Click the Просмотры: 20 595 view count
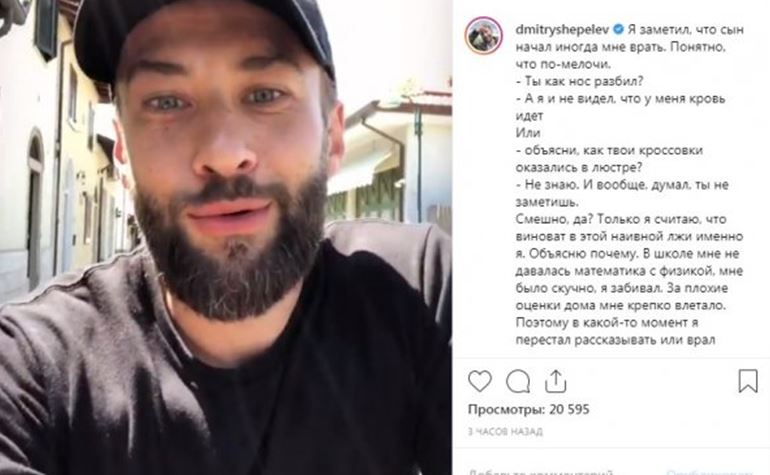The image size is (770, 475). coord(528,409)
